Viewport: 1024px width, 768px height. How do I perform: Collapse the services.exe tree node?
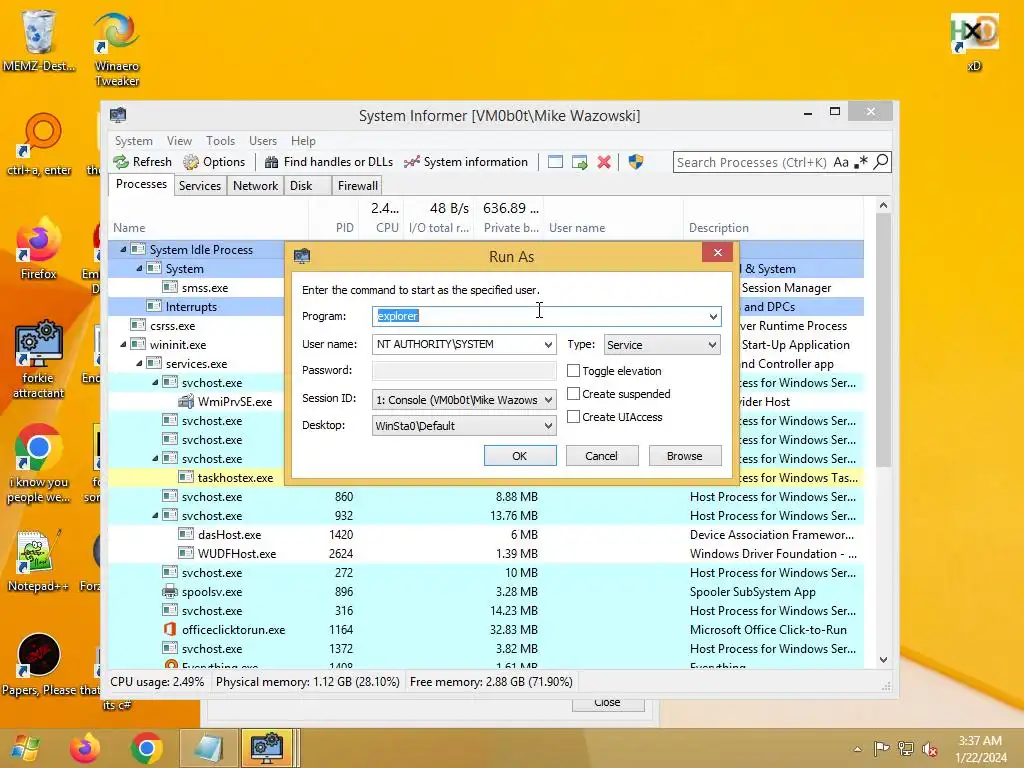[x=139, y=364]
